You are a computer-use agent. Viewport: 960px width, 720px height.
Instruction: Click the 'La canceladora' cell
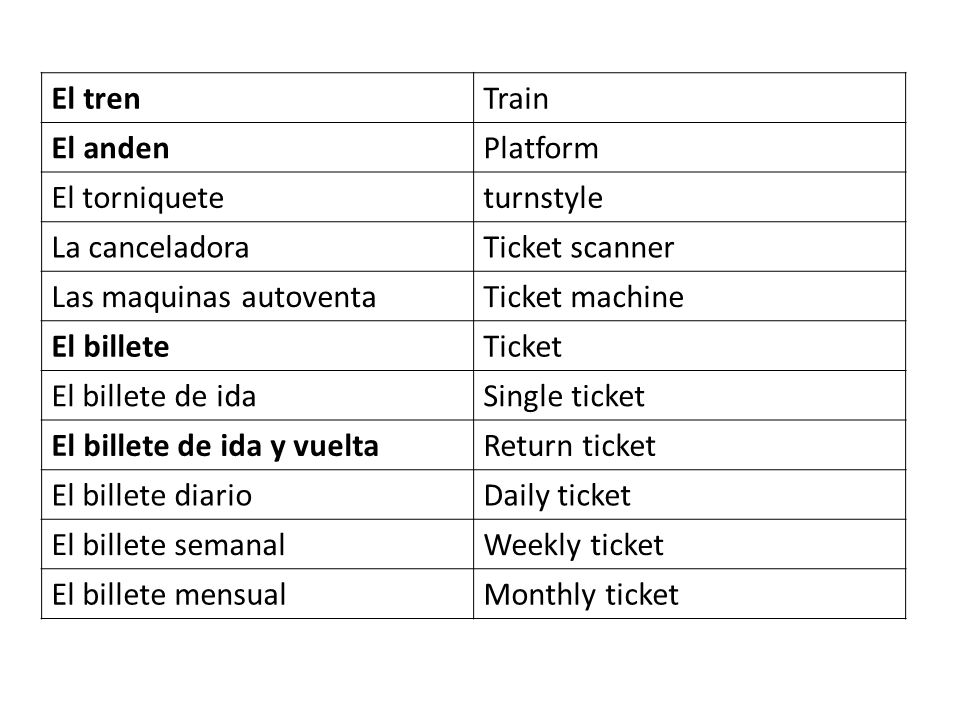(257, 247)
